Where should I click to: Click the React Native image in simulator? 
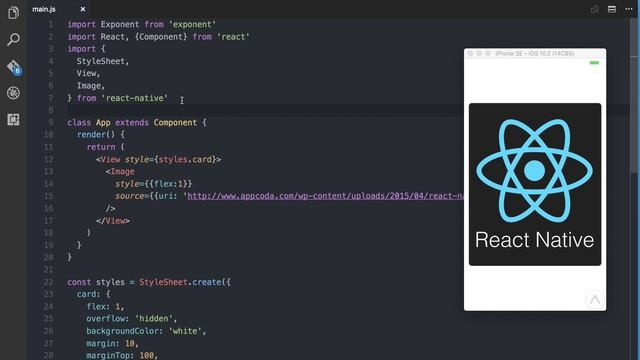click(535, 184)
